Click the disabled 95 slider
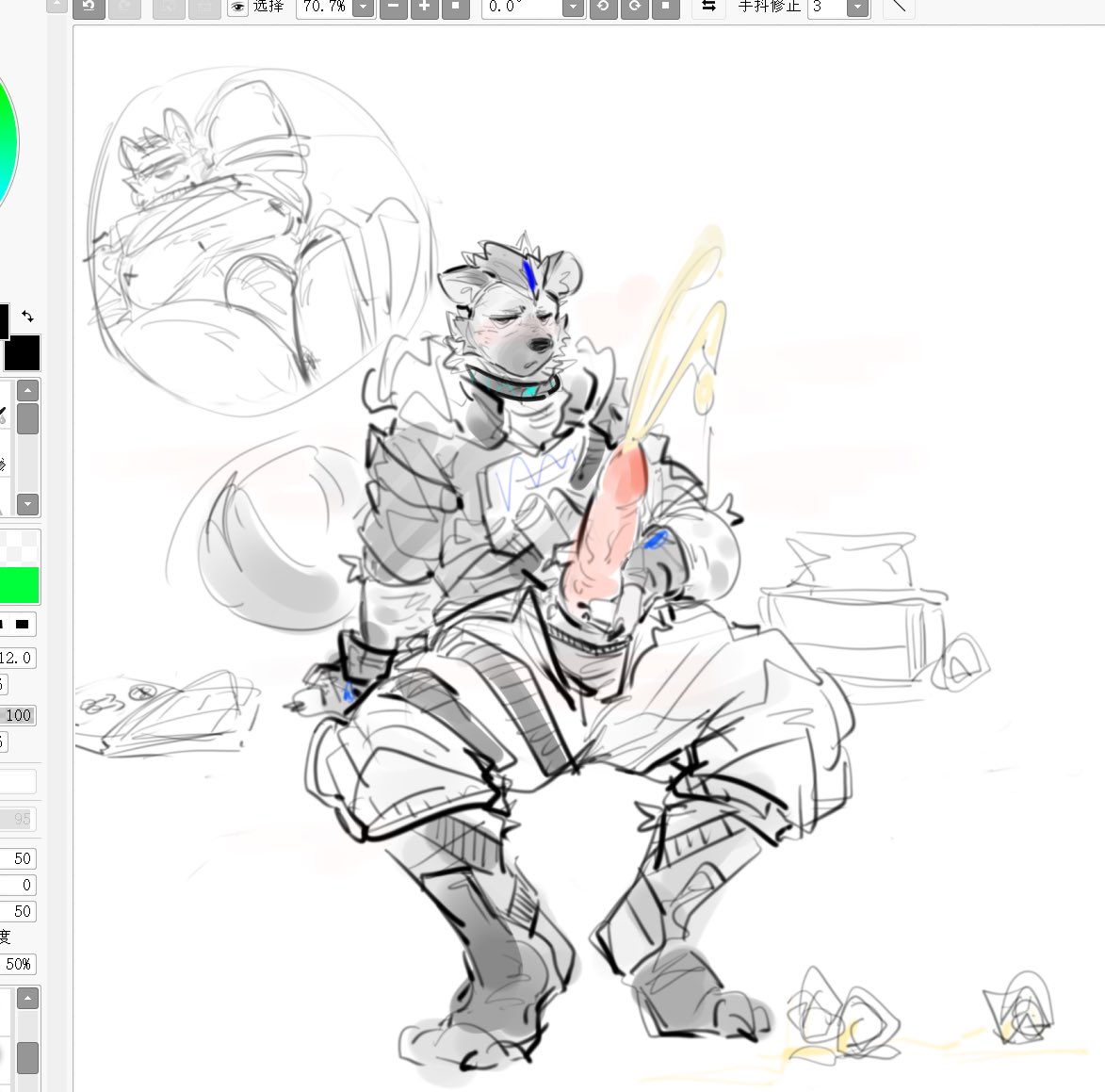1105x1092 pixels. click(17, 819)
